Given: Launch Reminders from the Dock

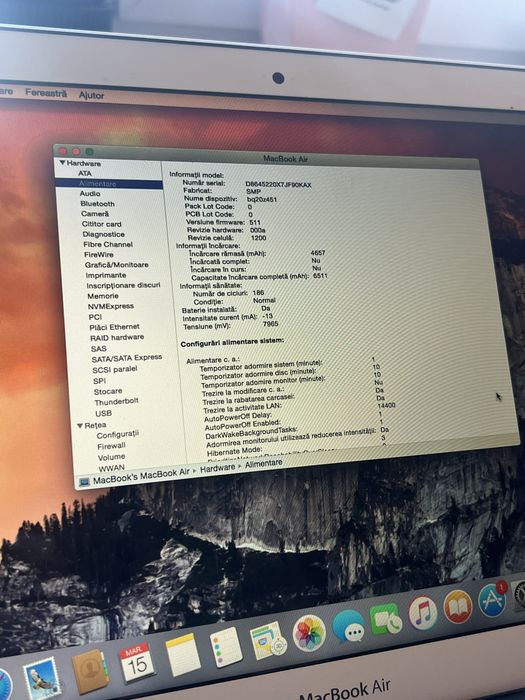Looking at the screenshot, I should pyautogui.click(x=226, y=647).
